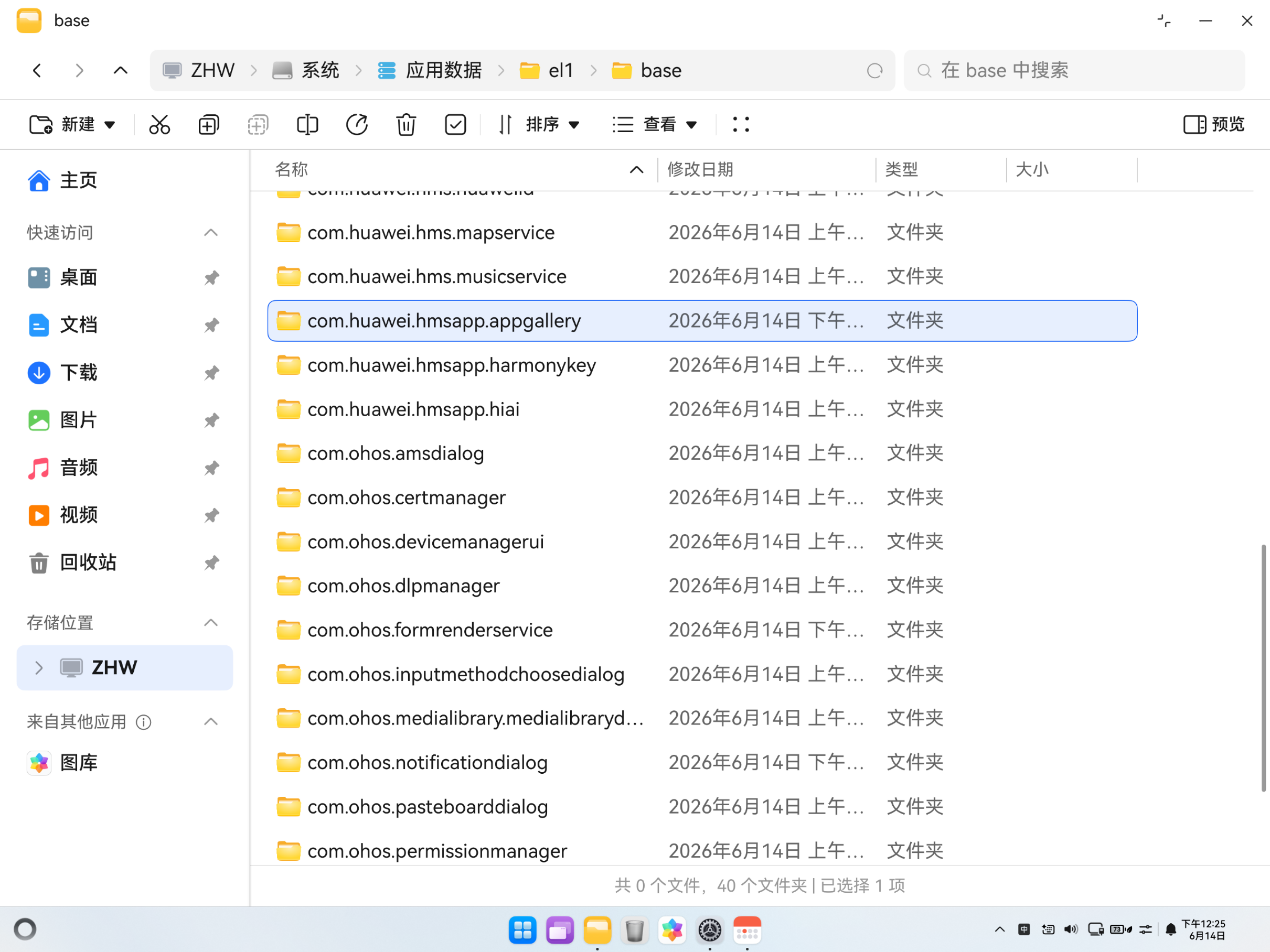Open the notification bell in the tray
Image resolution: width=1270 pixels, height=952 pixels.
[x=1171, y=929]
